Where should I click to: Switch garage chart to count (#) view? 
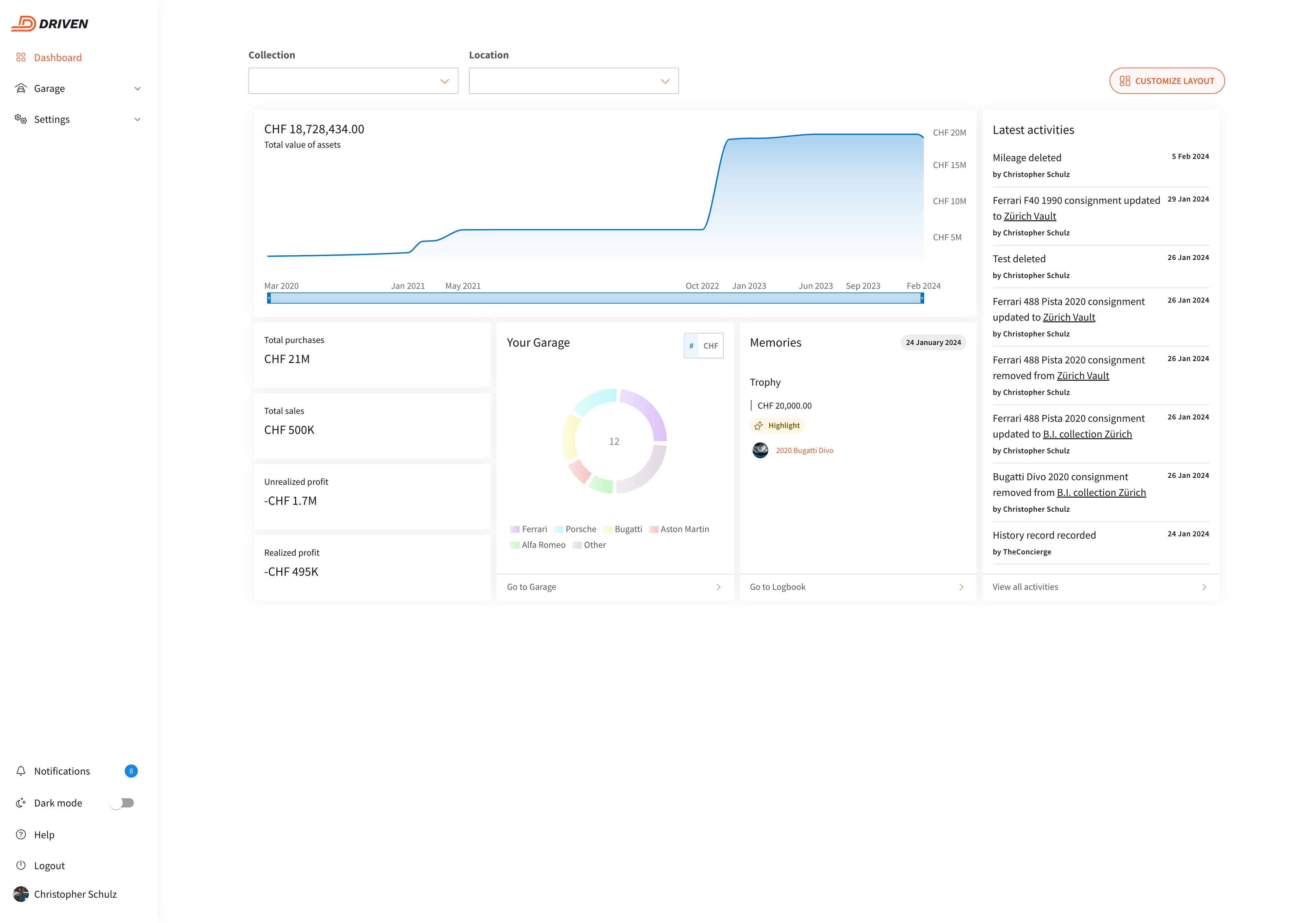[x=691, y=346]
